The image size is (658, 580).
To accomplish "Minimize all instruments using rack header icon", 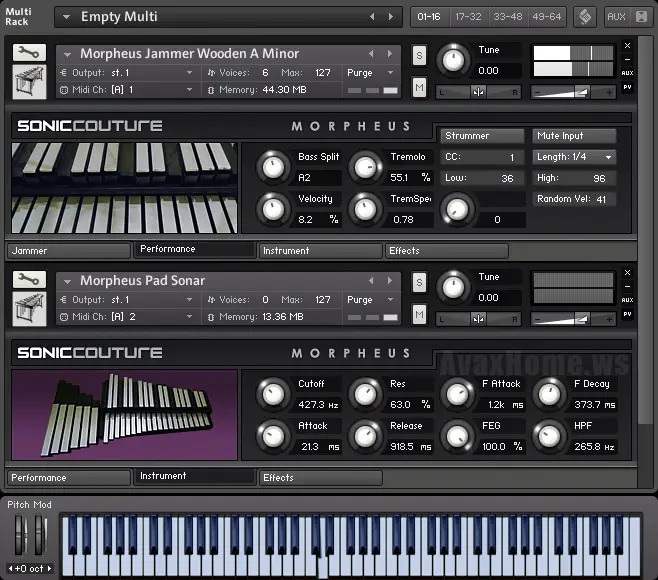I will [x=641, y=17].
